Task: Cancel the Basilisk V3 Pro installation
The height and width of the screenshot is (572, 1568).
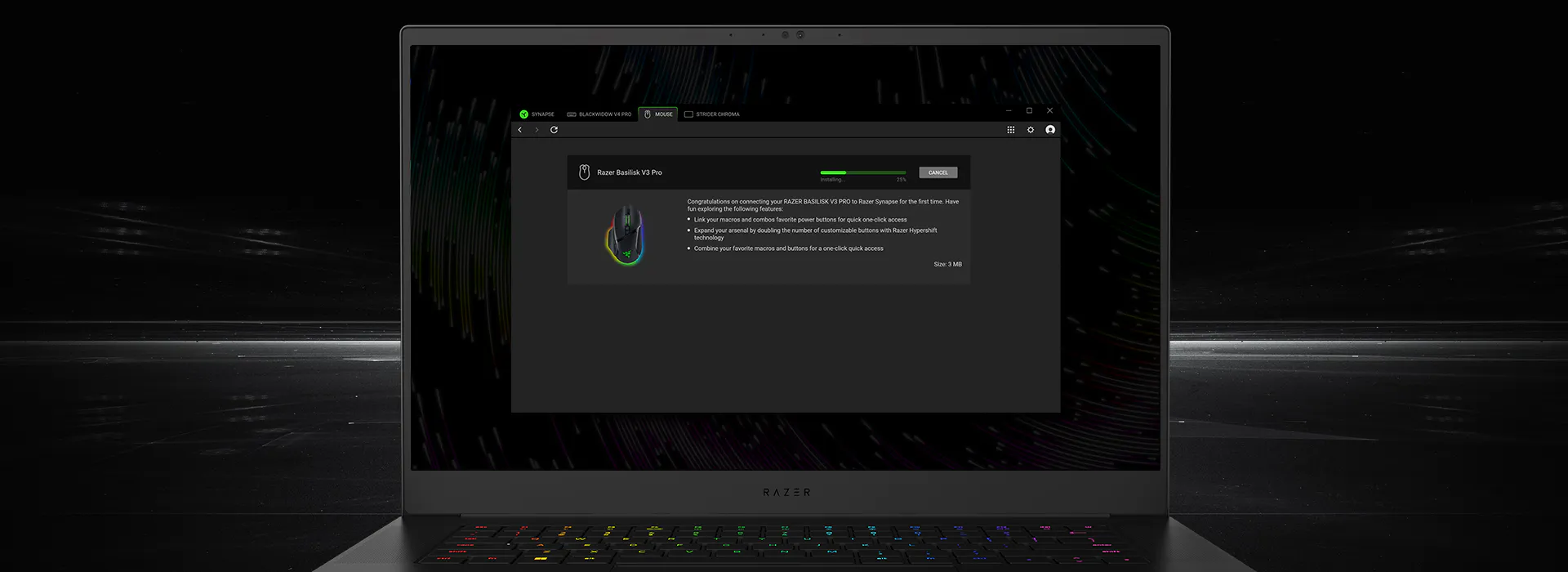Action: pyautogui.click(x=938, y=172)
